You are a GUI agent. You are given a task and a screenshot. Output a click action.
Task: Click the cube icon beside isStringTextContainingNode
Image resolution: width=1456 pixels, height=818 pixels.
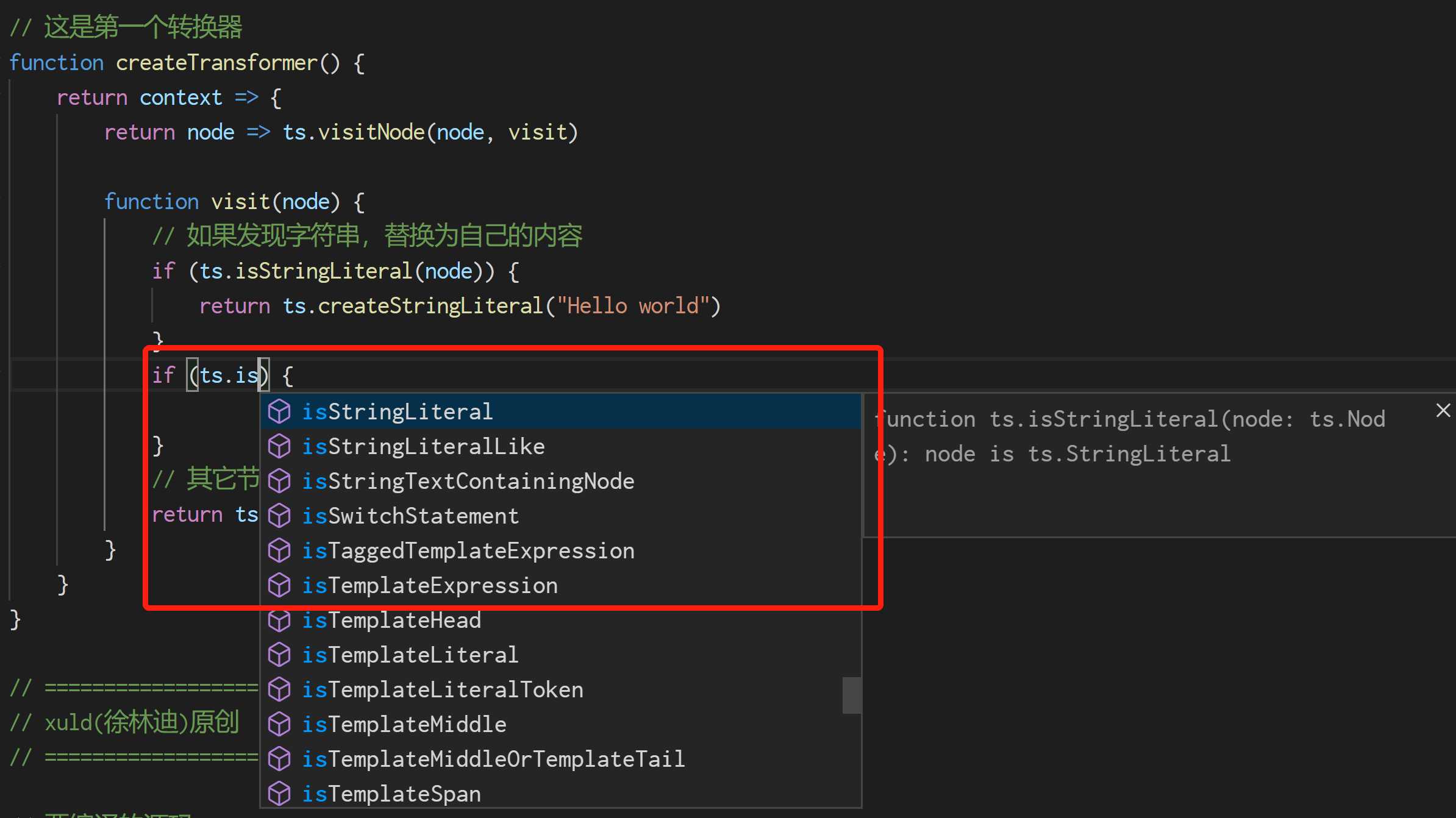(x=279, y=481)
